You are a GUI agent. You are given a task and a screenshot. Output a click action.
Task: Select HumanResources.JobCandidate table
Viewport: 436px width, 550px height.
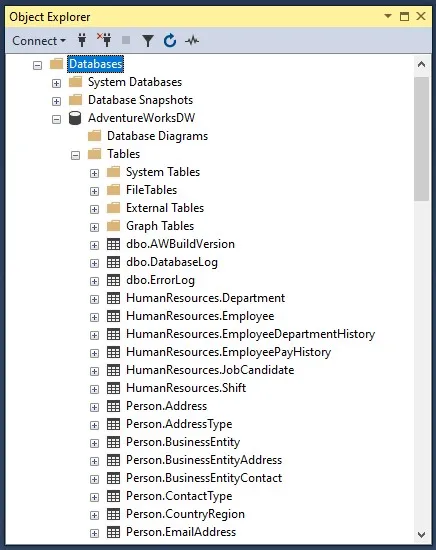[x=210, y=370]
